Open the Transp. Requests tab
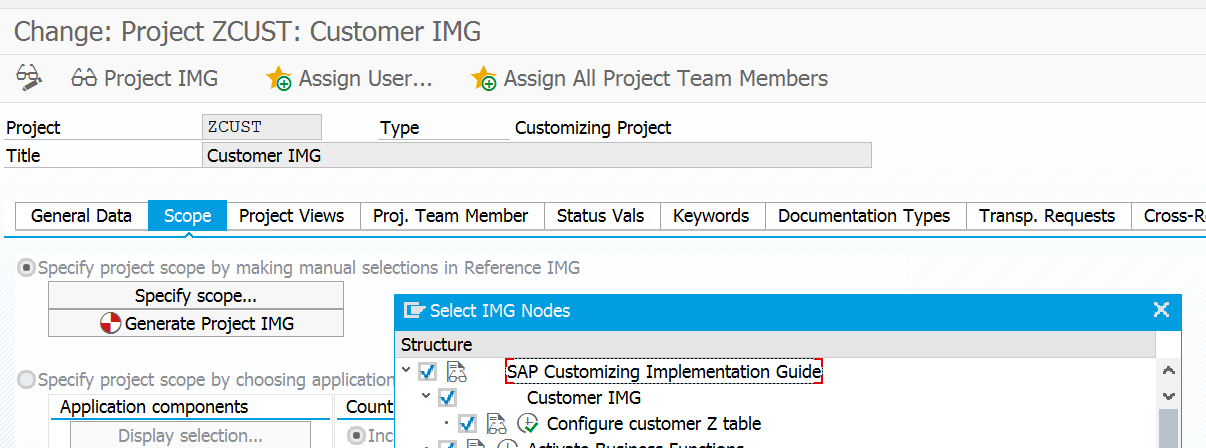Image resolution: width=1206 pixels, height=448 pixels. click(1047, 216)
